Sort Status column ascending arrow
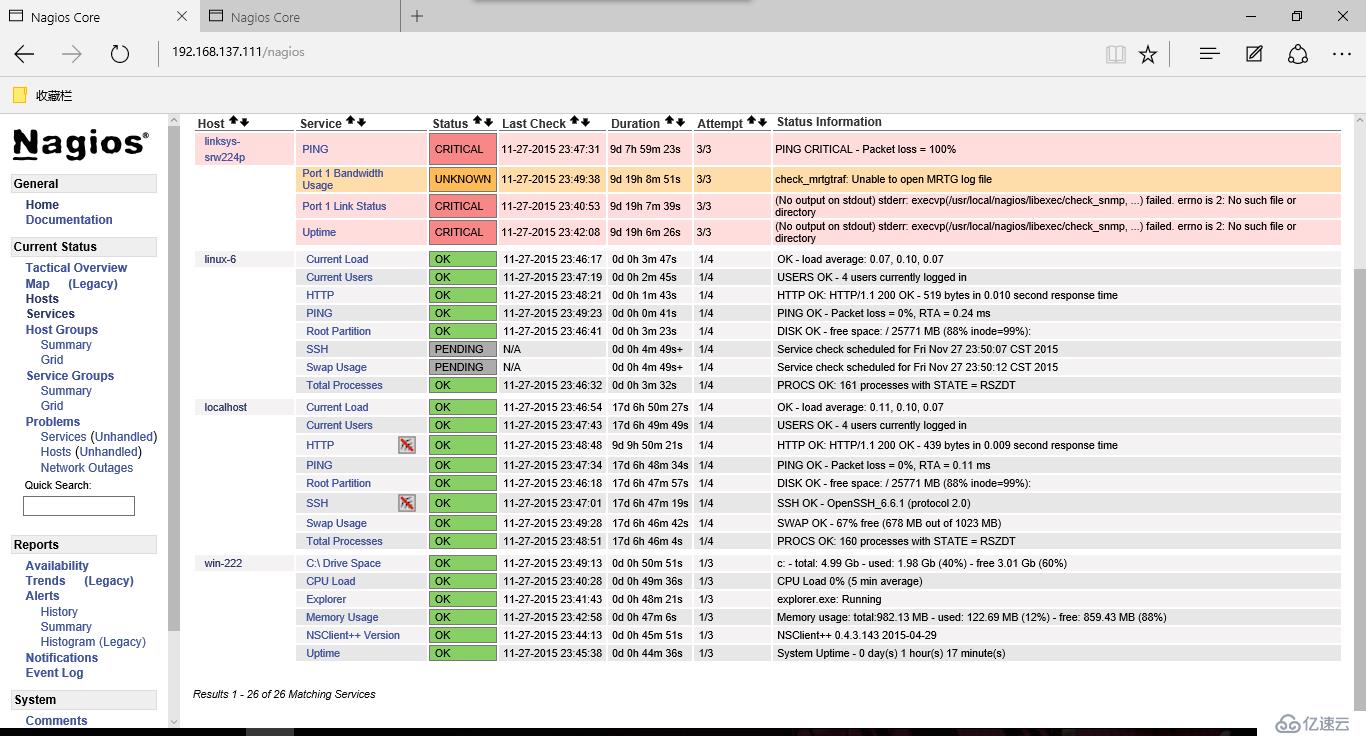This screenshot has height=736, width=1366. [477, 122]
